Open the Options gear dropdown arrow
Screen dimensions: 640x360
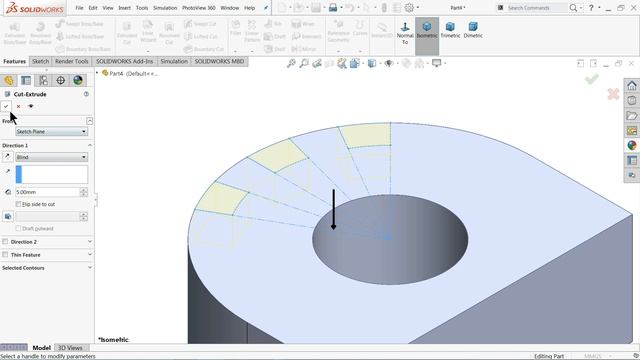418,8
